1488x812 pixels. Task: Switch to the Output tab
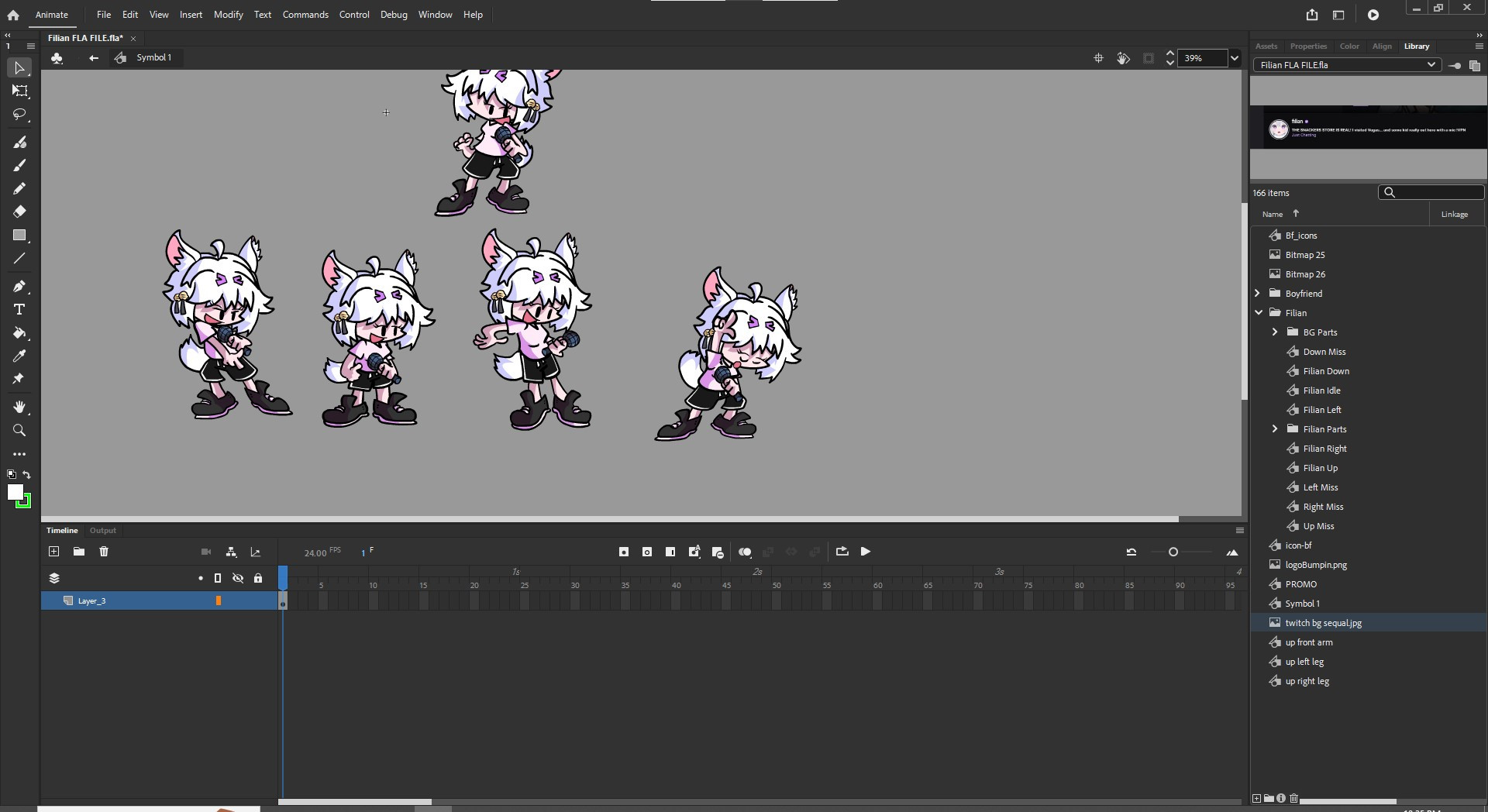tap(102, 530)
